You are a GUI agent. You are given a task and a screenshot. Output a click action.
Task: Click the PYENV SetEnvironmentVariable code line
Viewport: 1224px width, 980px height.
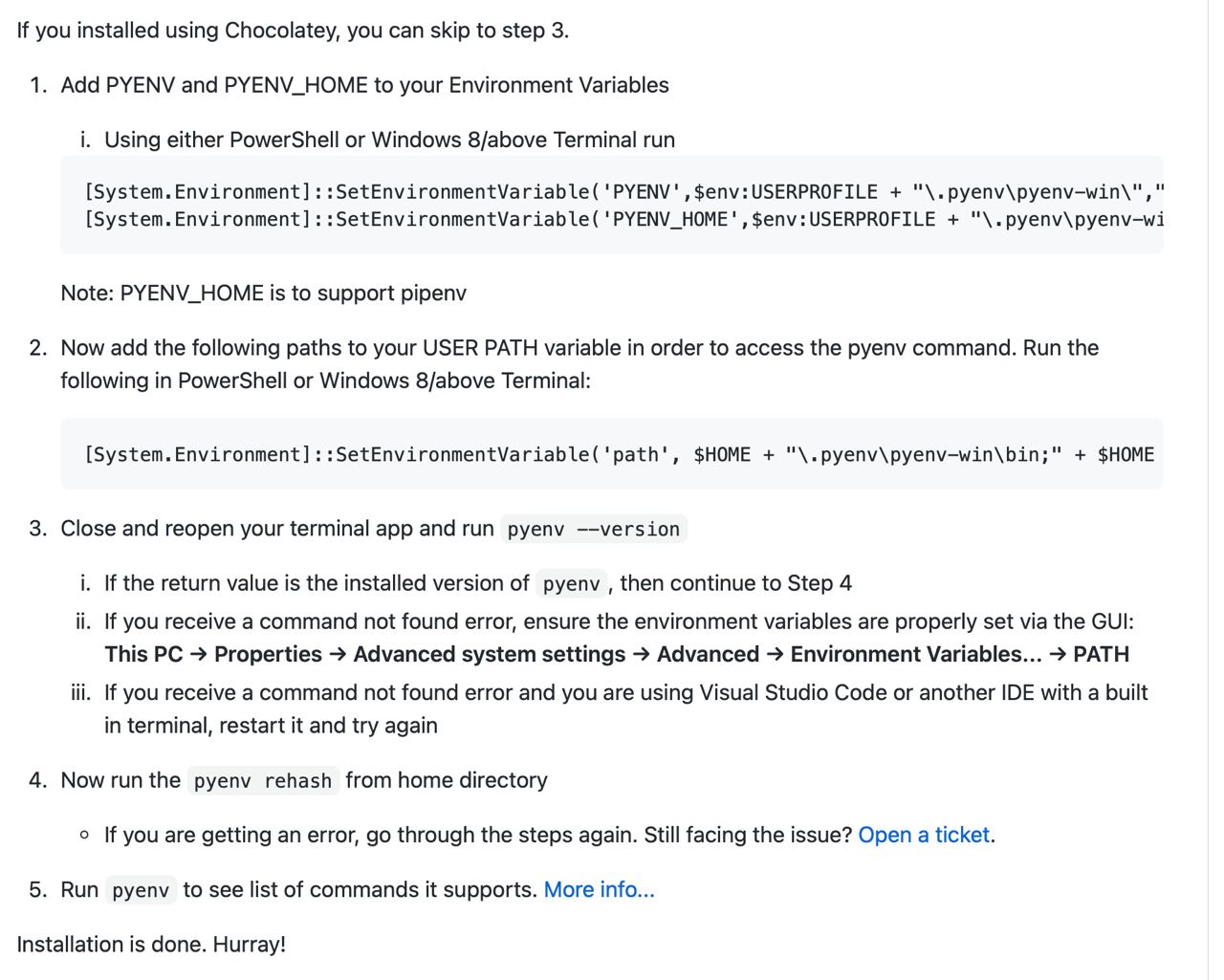(x=622, y=191)
